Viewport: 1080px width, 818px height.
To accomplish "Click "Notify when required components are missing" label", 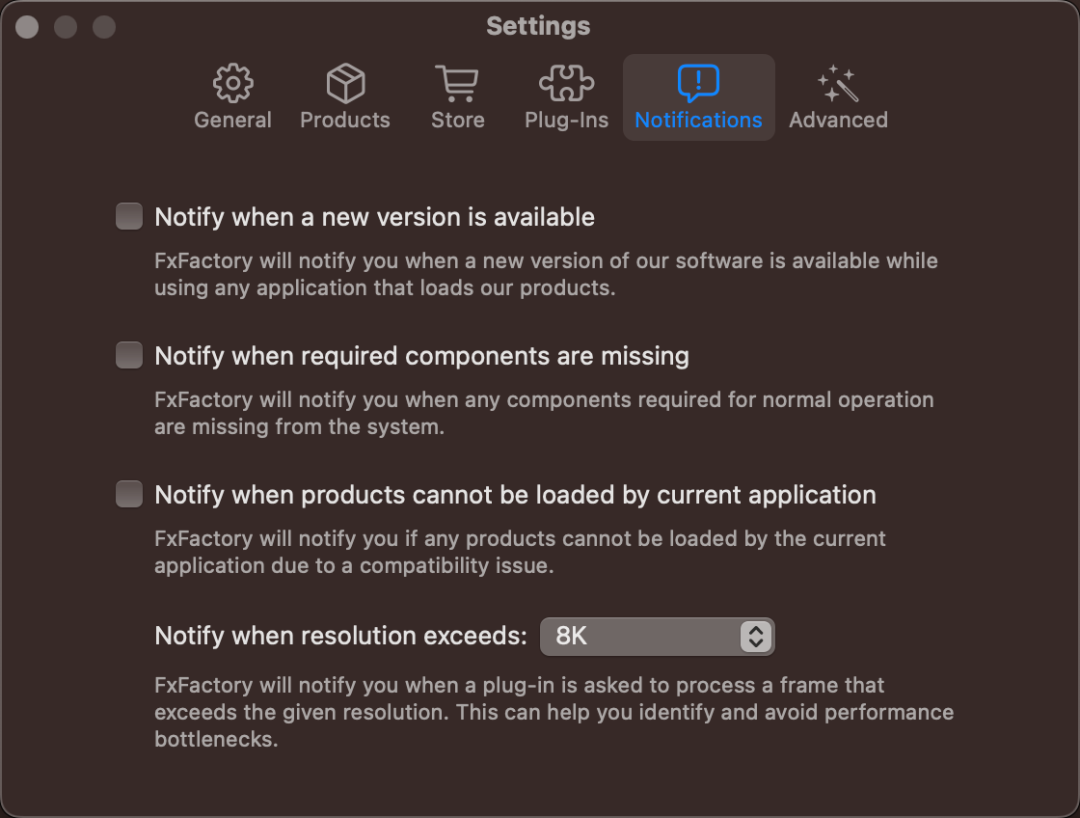I will click(422, 357).
